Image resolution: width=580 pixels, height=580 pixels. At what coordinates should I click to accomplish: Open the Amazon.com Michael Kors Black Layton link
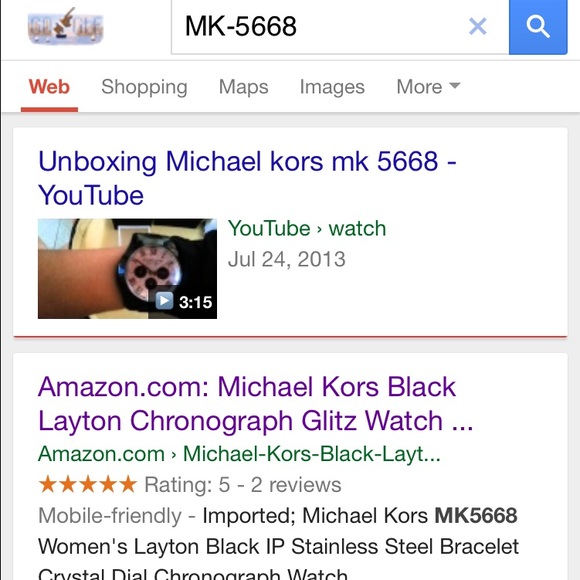(x=255, y=404)
